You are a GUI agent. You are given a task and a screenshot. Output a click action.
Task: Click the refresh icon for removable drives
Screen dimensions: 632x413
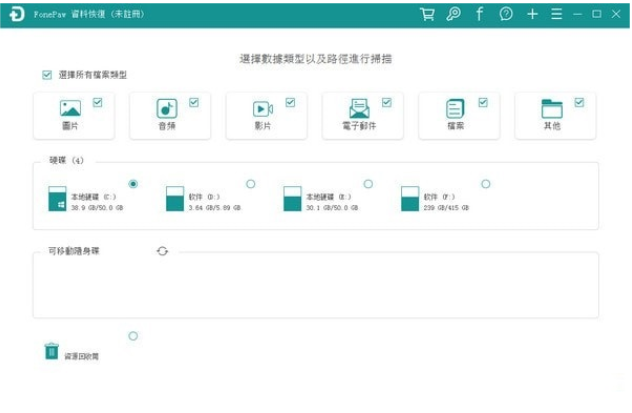point(162,251)
